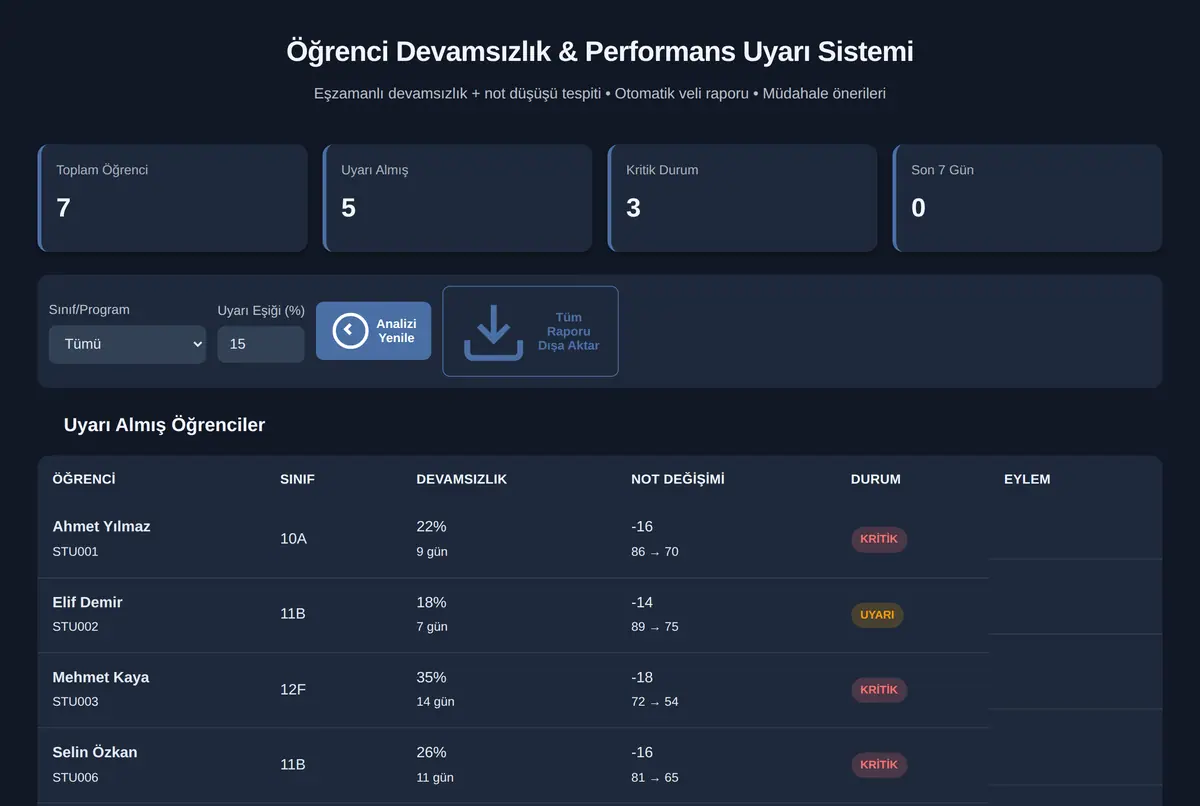Click the EYLEM column header
This screenshot has width=1200, height=806.
[1027, 479]
